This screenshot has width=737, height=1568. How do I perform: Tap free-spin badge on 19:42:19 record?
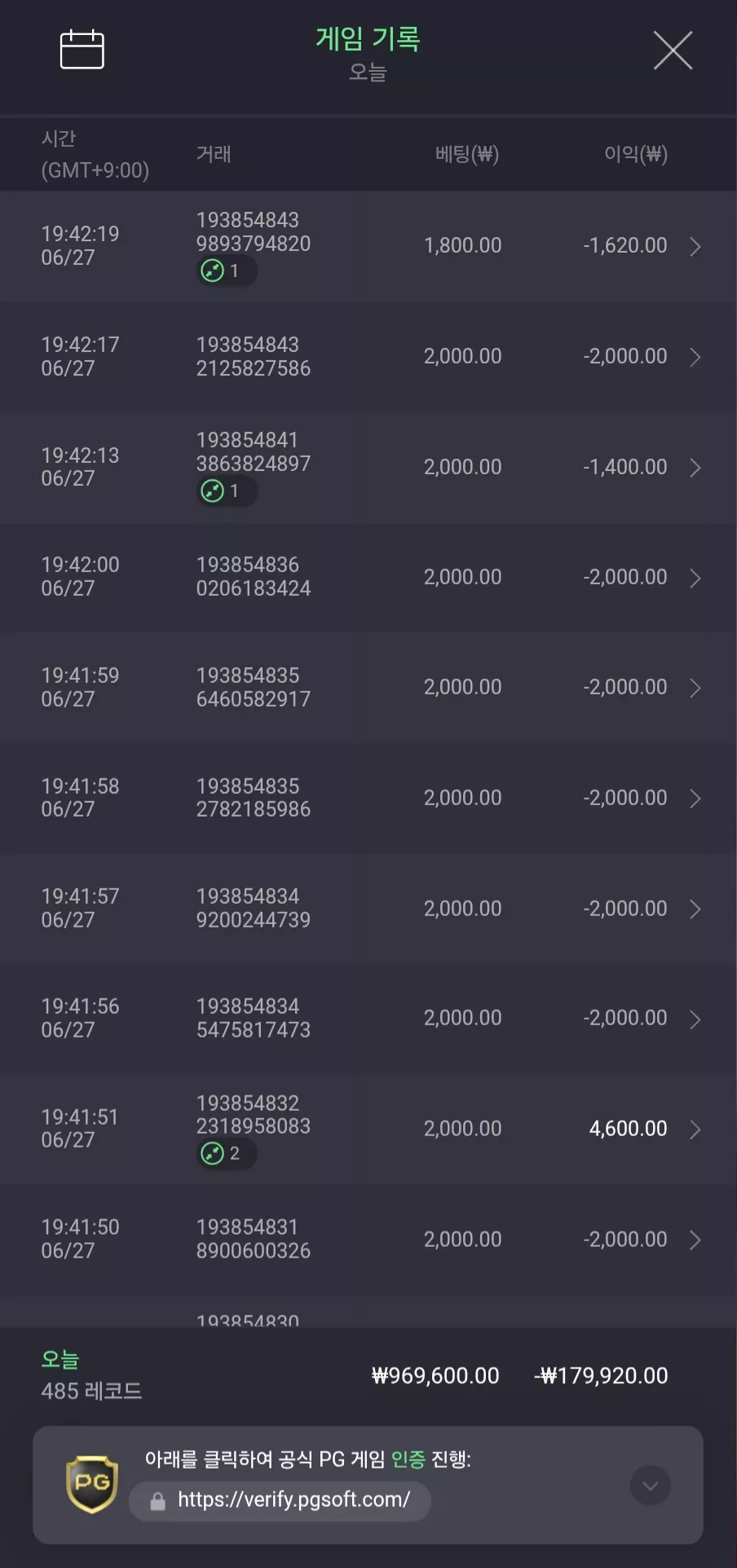pos(227,271)
